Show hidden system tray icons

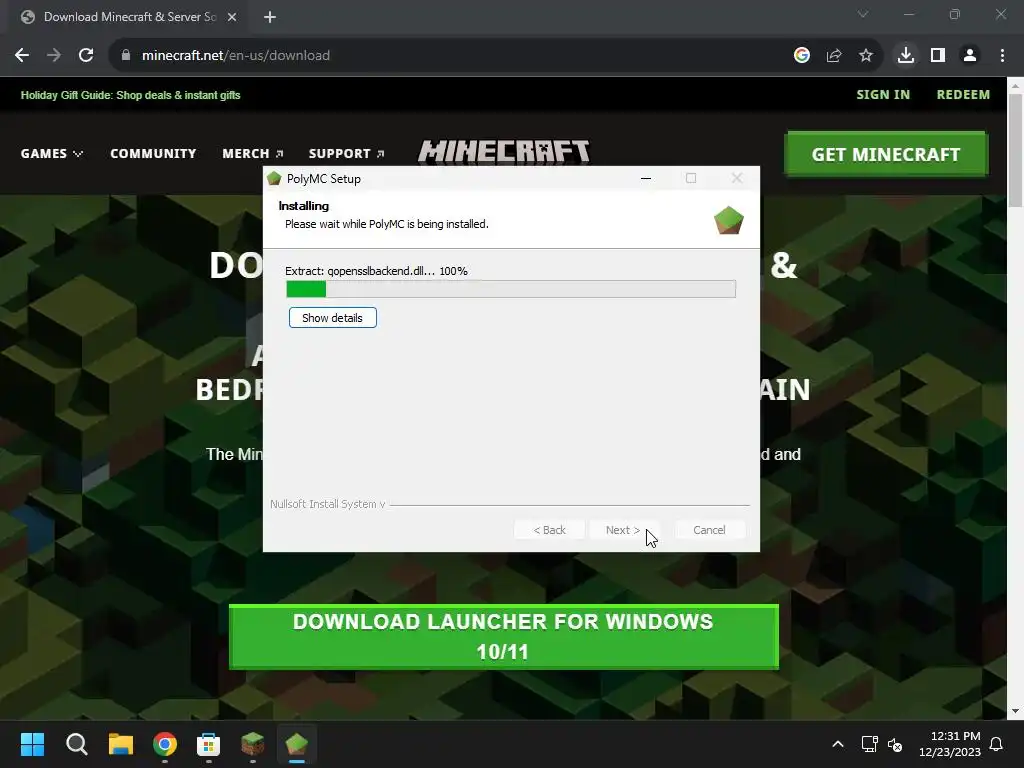[838, 744]
